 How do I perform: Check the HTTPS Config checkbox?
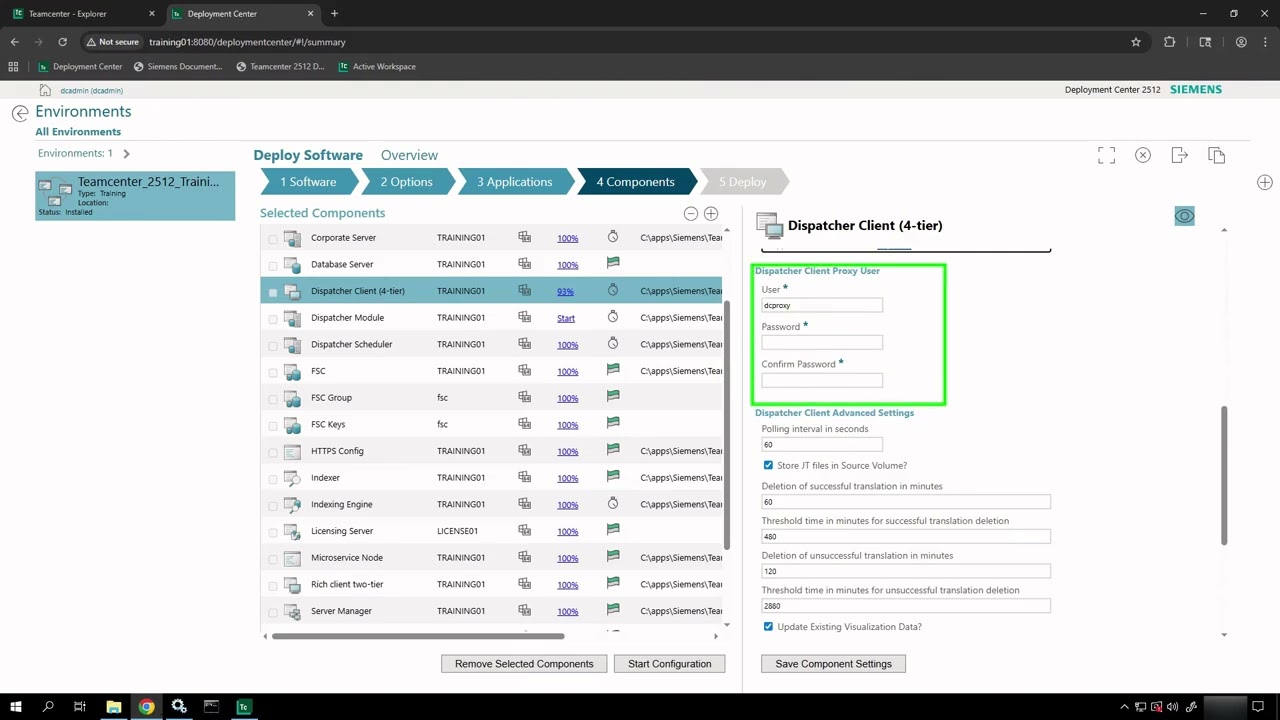pos(273,452)
